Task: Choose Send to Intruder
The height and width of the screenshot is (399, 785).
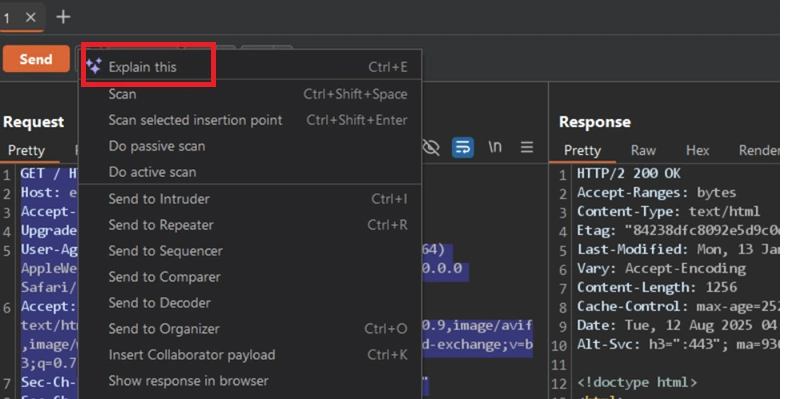Action: click(250, 199)
